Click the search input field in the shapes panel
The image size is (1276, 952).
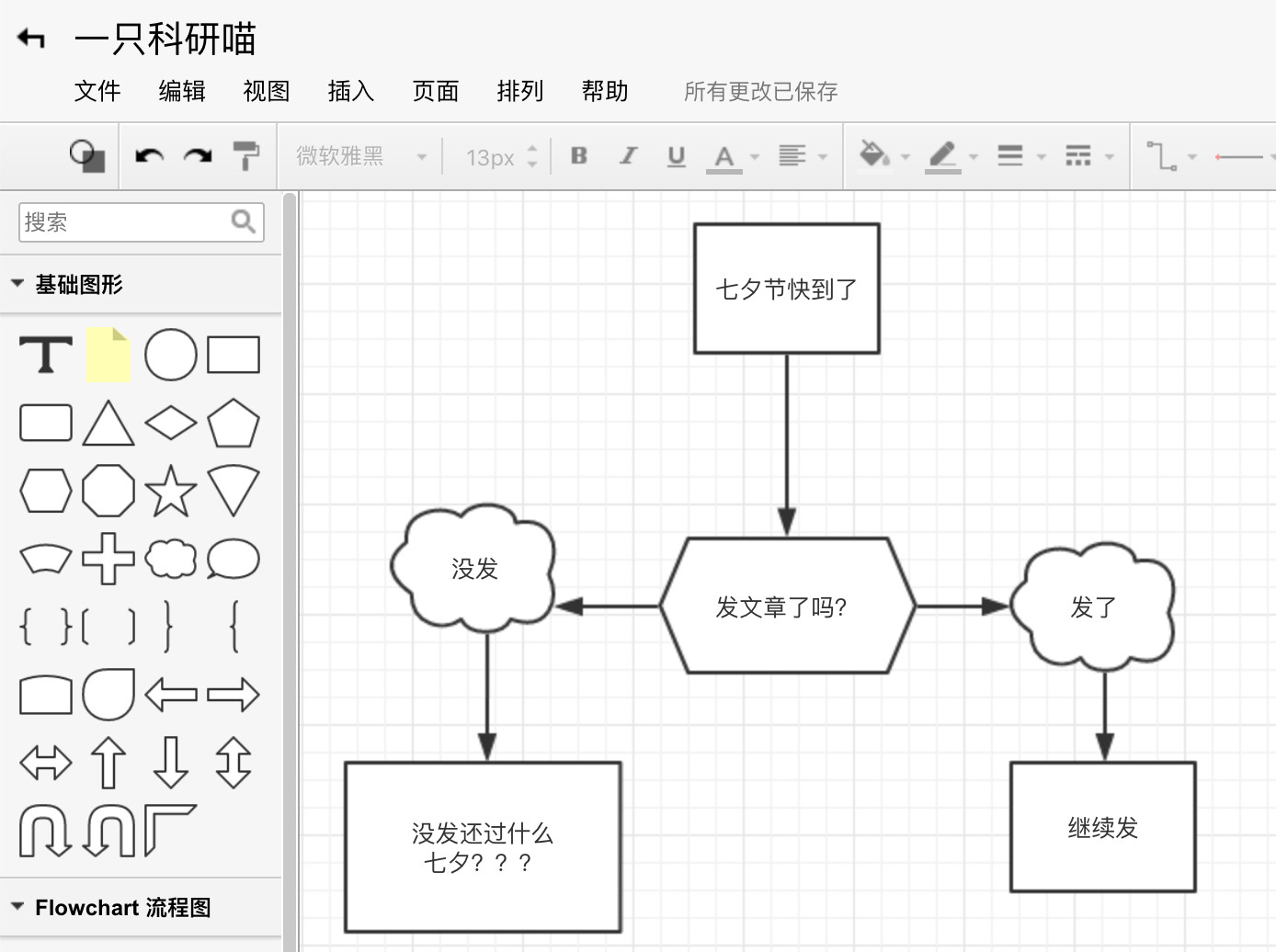click(120, 221)
